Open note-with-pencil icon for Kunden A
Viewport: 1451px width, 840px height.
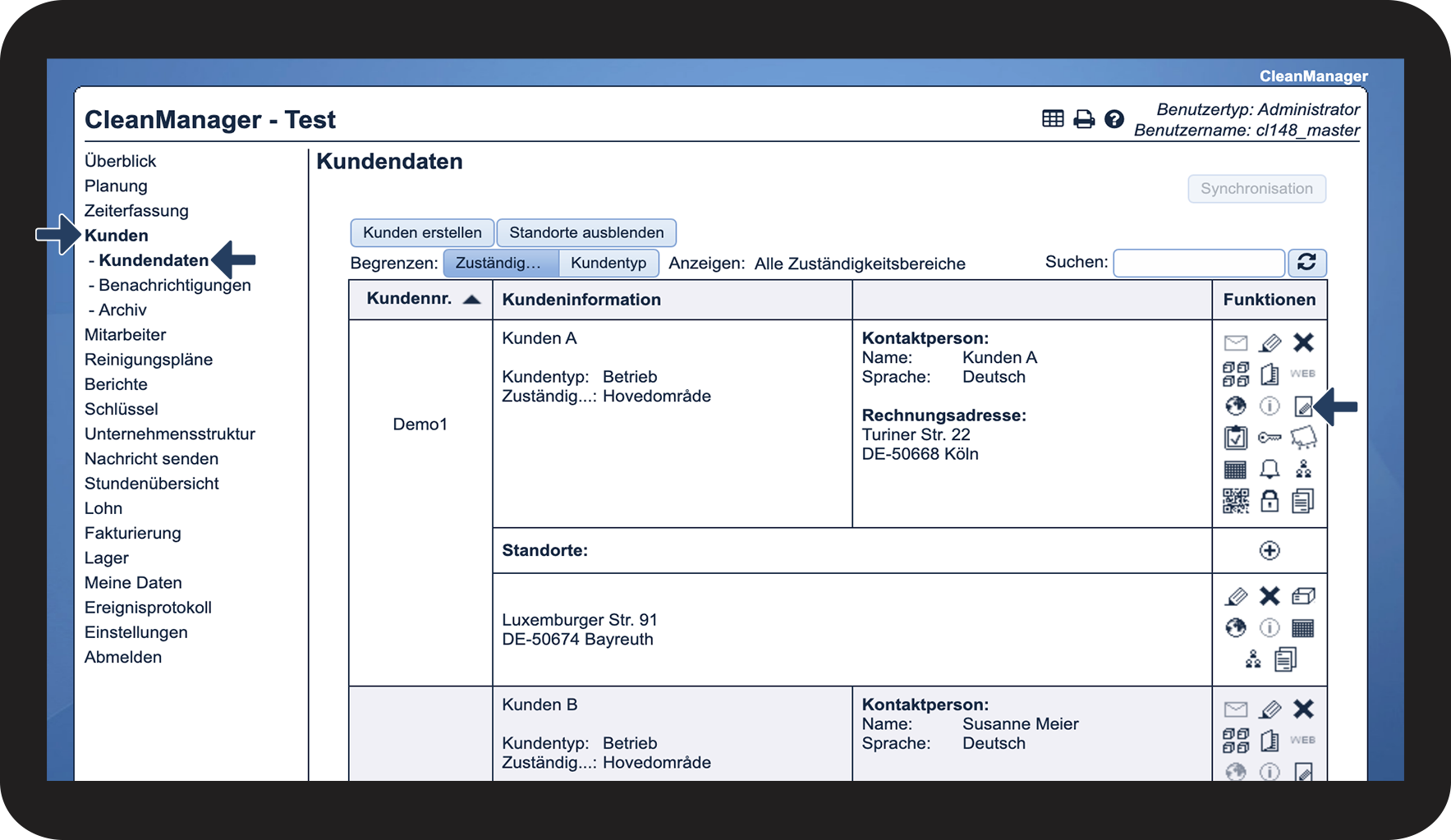tap(1303, 406)
